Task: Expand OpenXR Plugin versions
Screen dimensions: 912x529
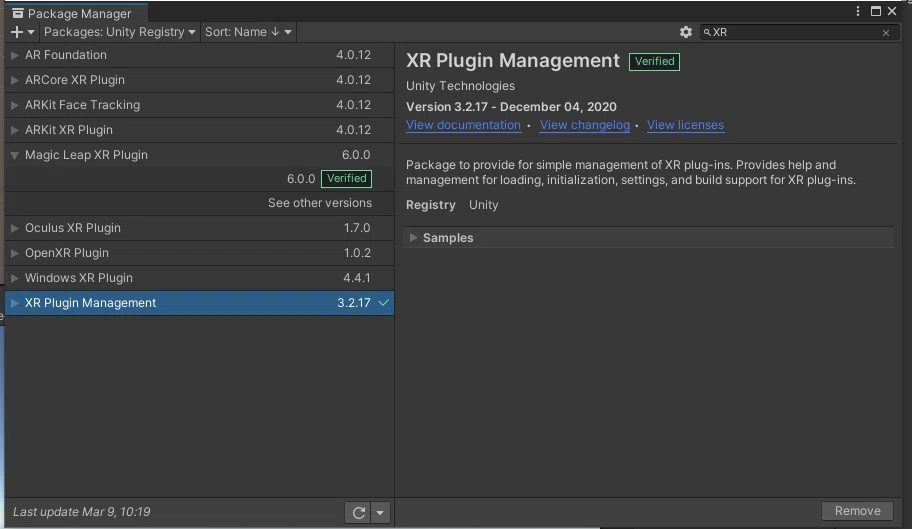Action: click(x=15, y=253)
